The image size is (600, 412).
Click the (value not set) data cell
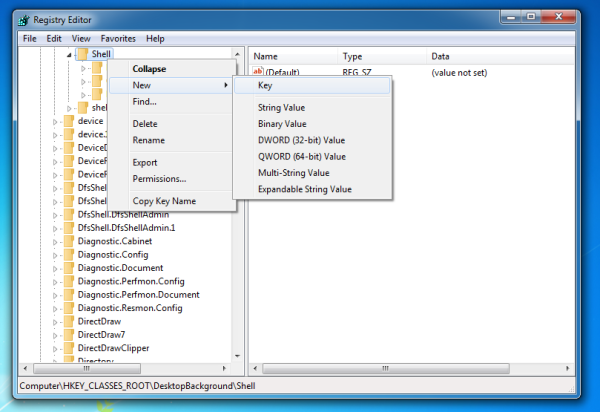coord(459,73)
